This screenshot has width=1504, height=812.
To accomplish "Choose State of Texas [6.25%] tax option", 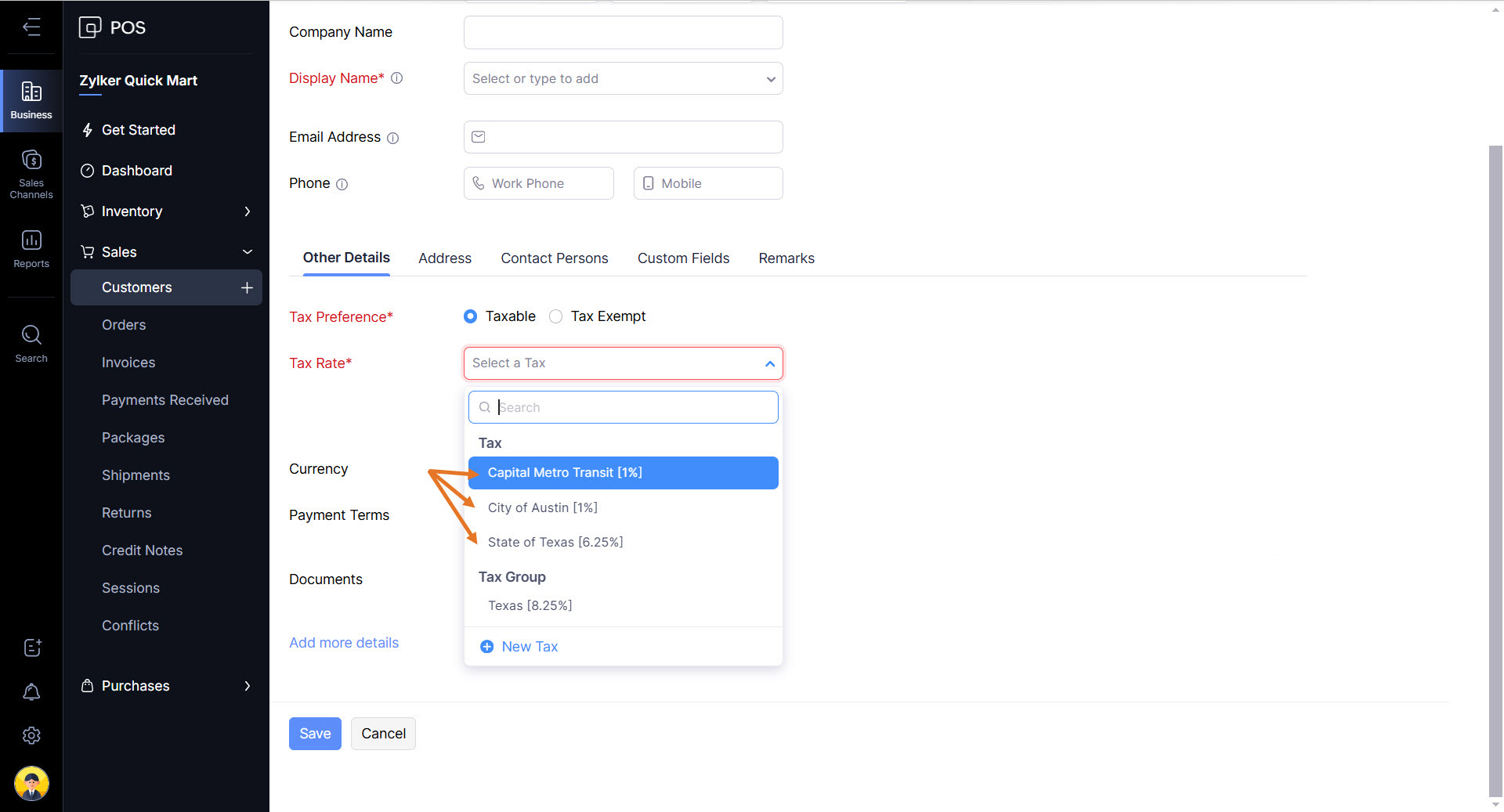I will (x=555, y=542).
